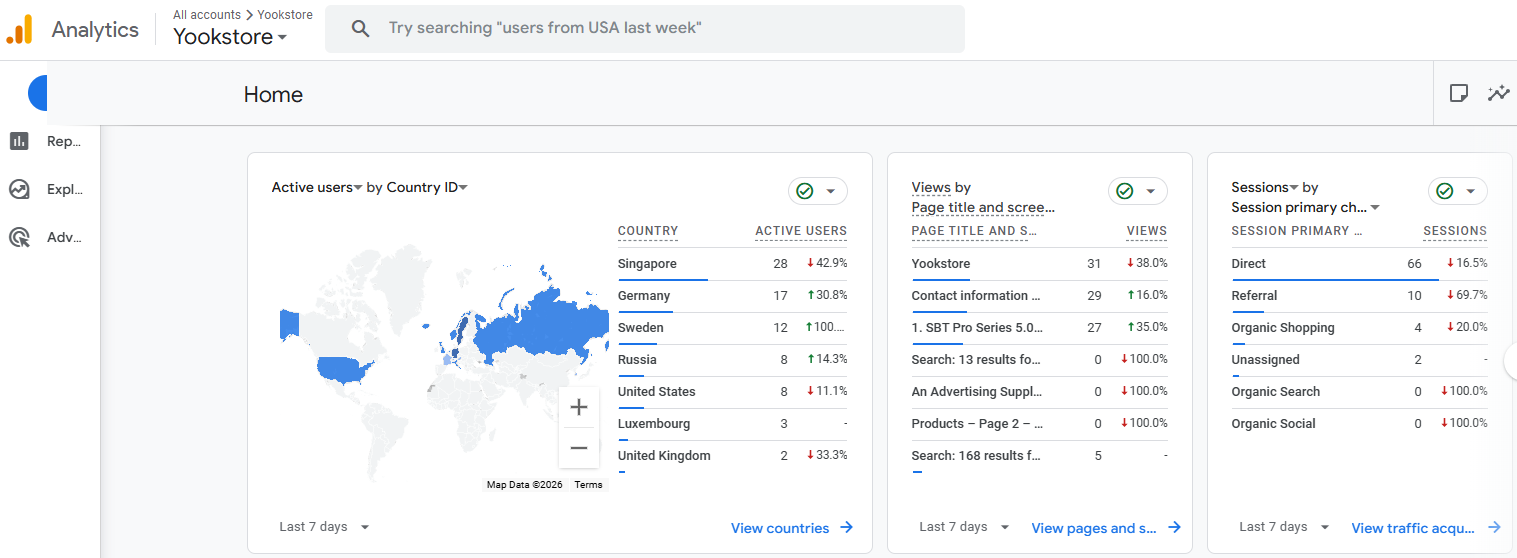Viewport: 1517px width, 558px height.
Task: Open the Insights sparkline icon
Action: tap(1498, 93)
